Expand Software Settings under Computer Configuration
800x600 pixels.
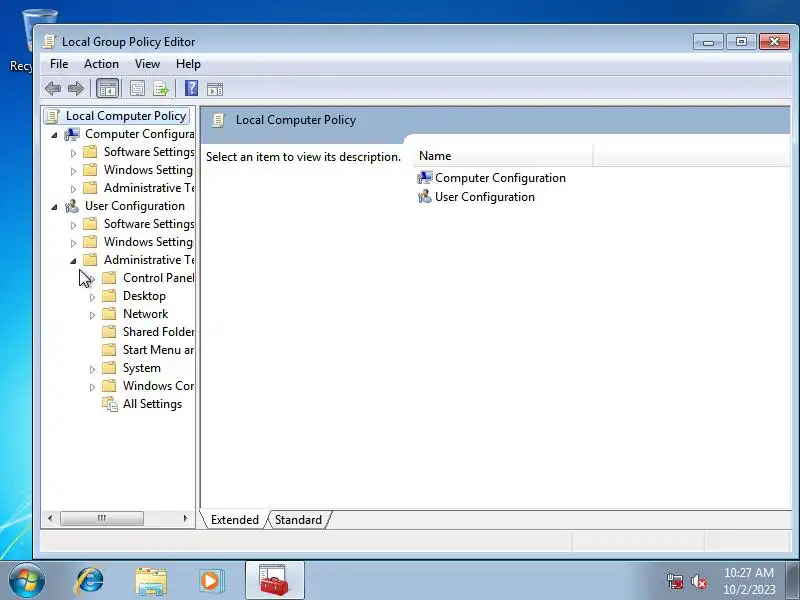click(73, 153)
